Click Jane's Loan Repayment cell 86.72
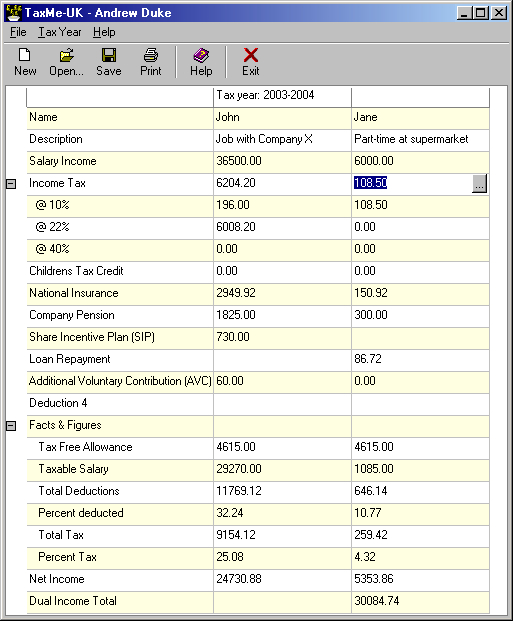Viewport: 513px width, 621px height. pyautogui.click(x=420, y=360)
